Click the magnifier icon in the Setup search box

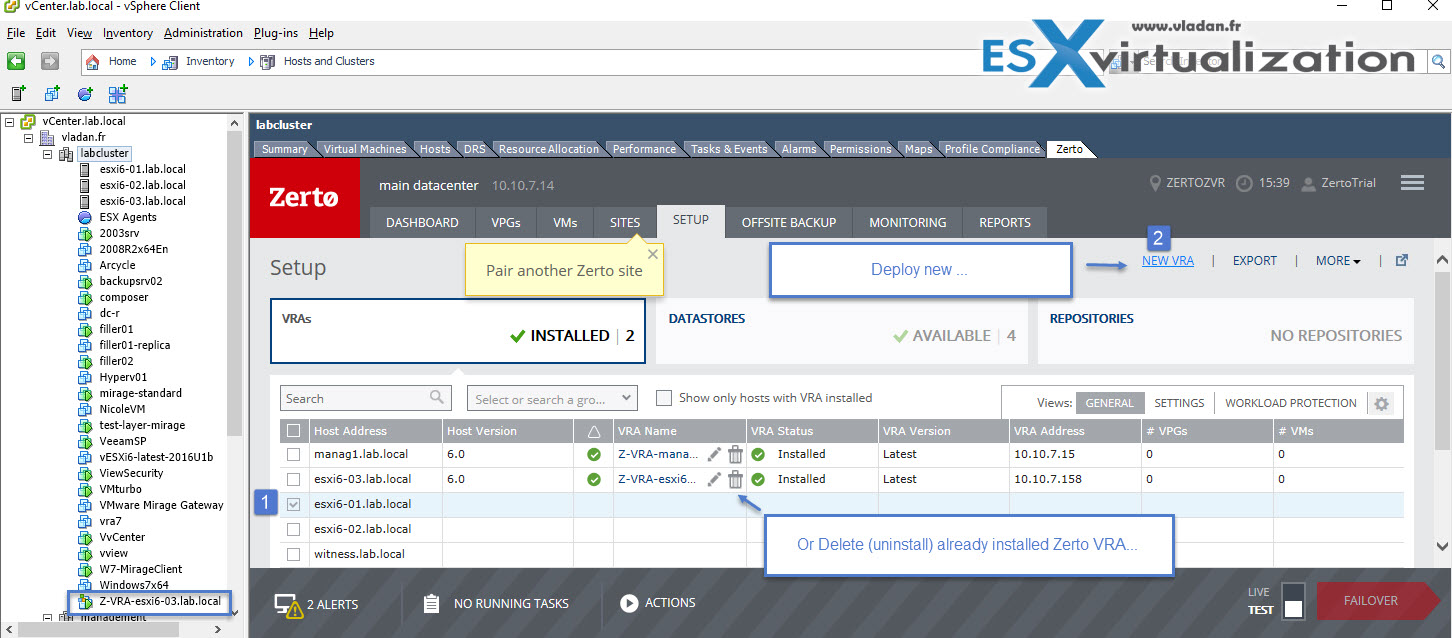[437, 397]
